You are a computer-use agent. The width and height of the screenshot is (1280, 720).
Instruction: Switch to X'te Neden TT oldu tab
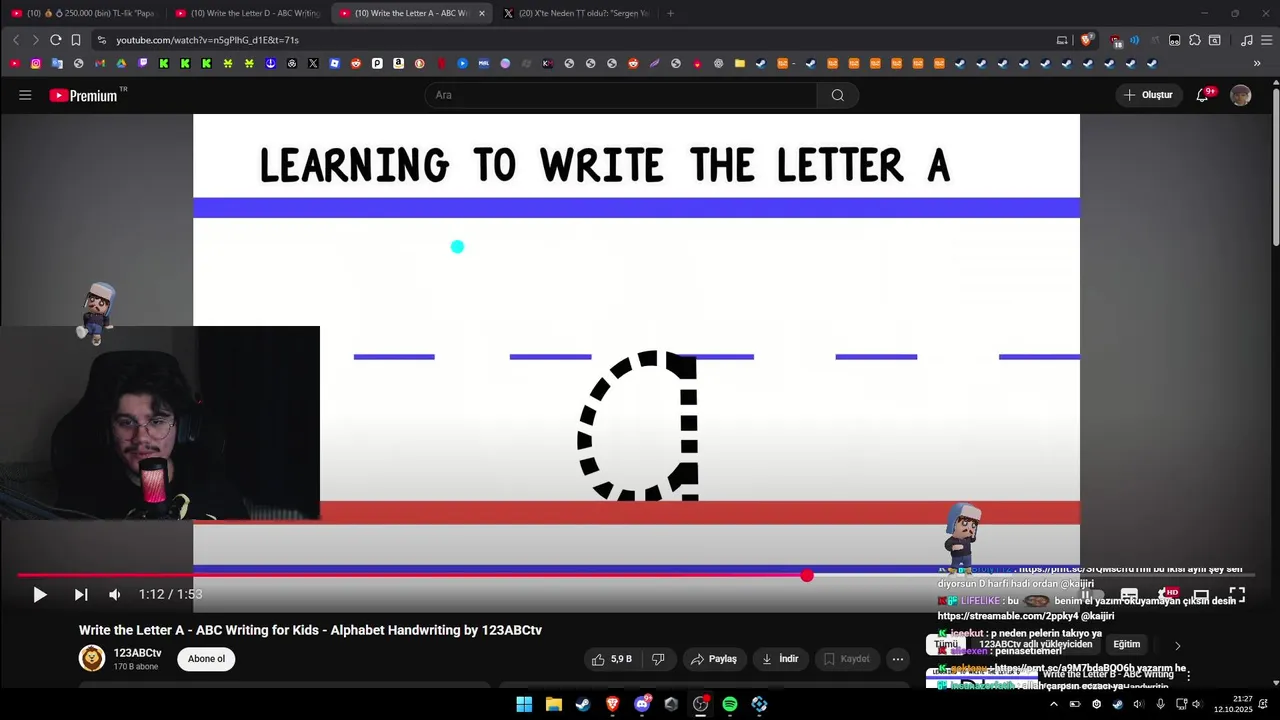click(x=577, y=13)
